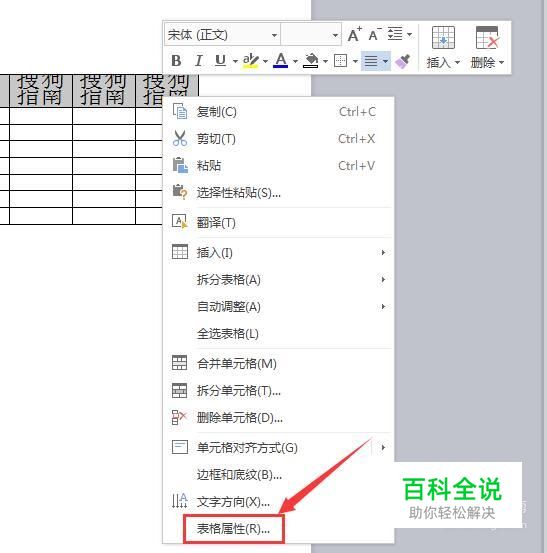Open the 单元格对齐方式(G) submenu

[278, 448]
